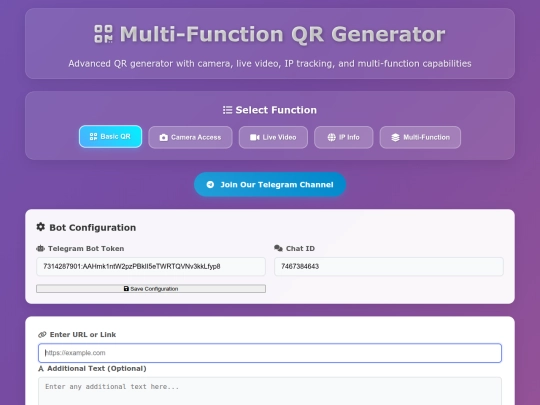
Task: Click into the Chat ID input field
Action: coord(389,267)
